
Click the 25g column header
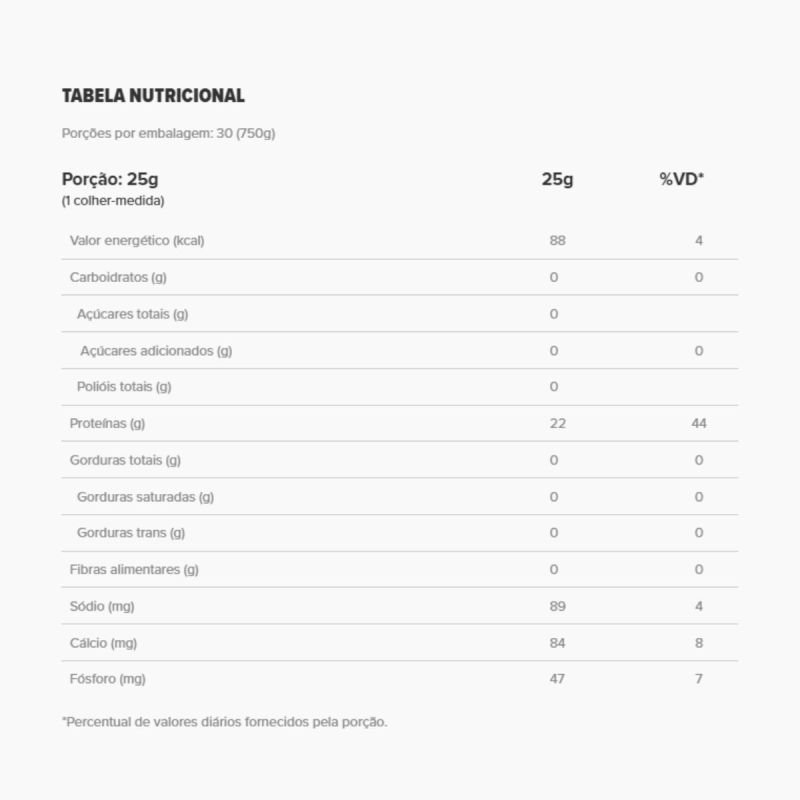click(x=557, y=179)
